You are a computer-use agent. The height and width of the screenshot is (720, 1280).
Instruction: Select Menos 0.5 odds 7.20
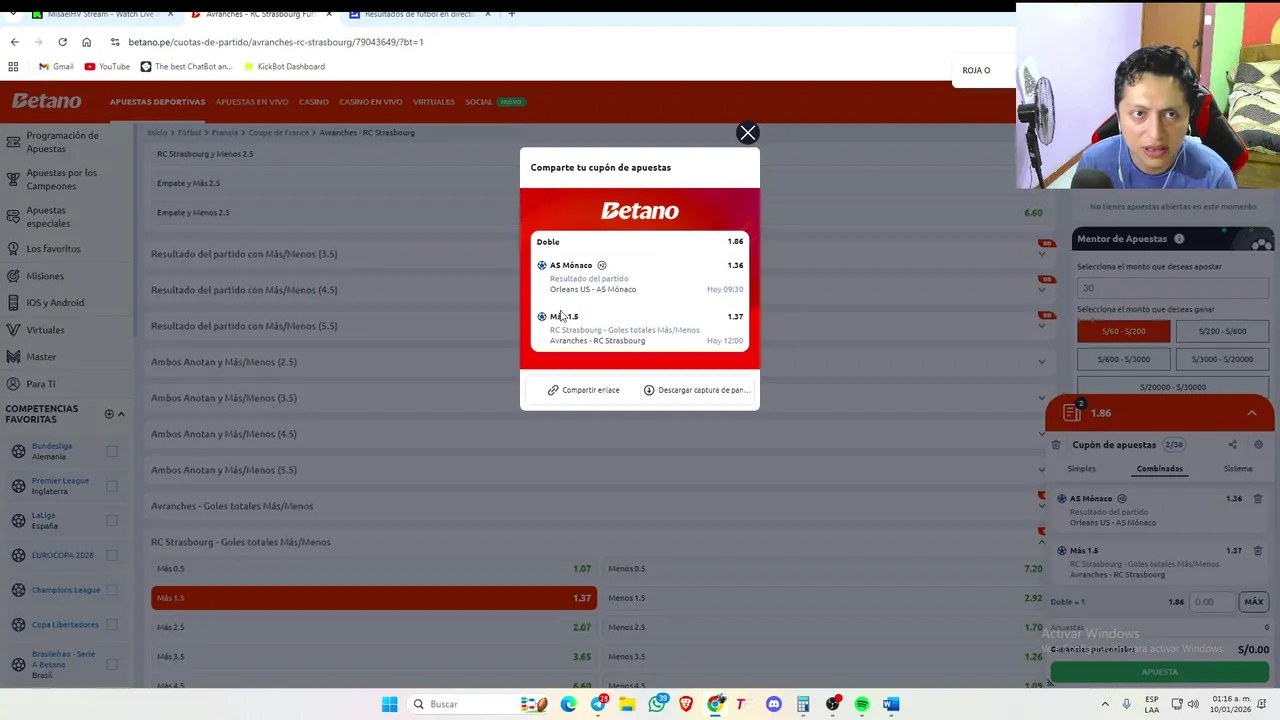point(825,569)
